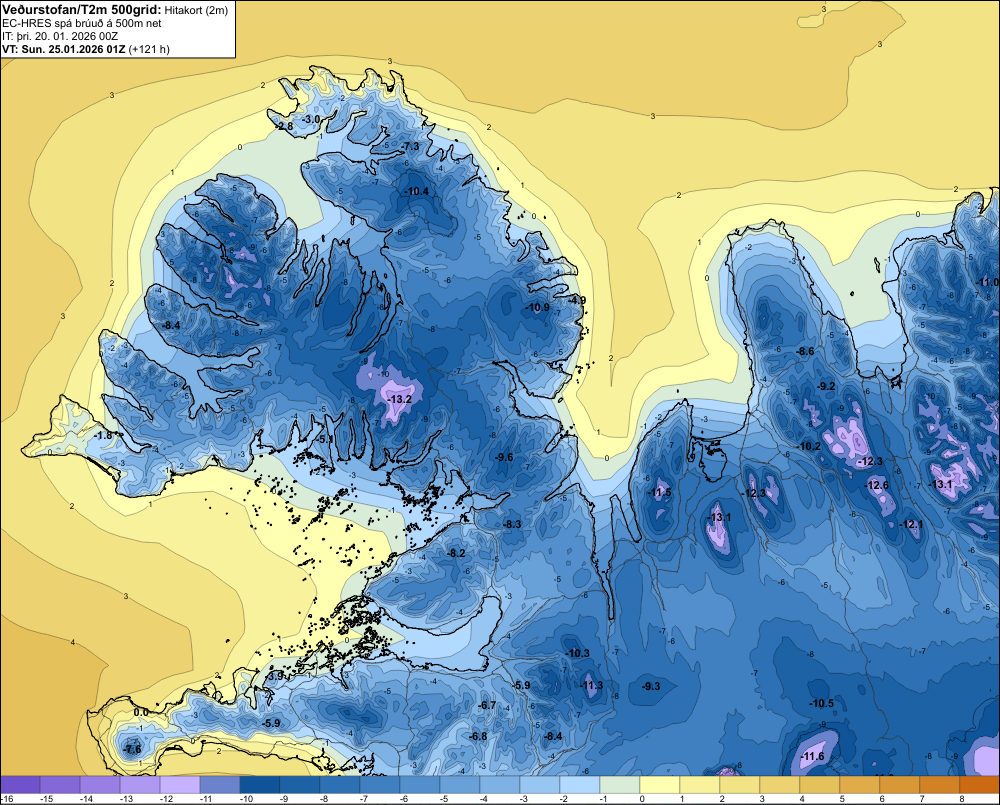
Task: Click the '-3.9' temperature label
Action: click(x=274, y=676)
